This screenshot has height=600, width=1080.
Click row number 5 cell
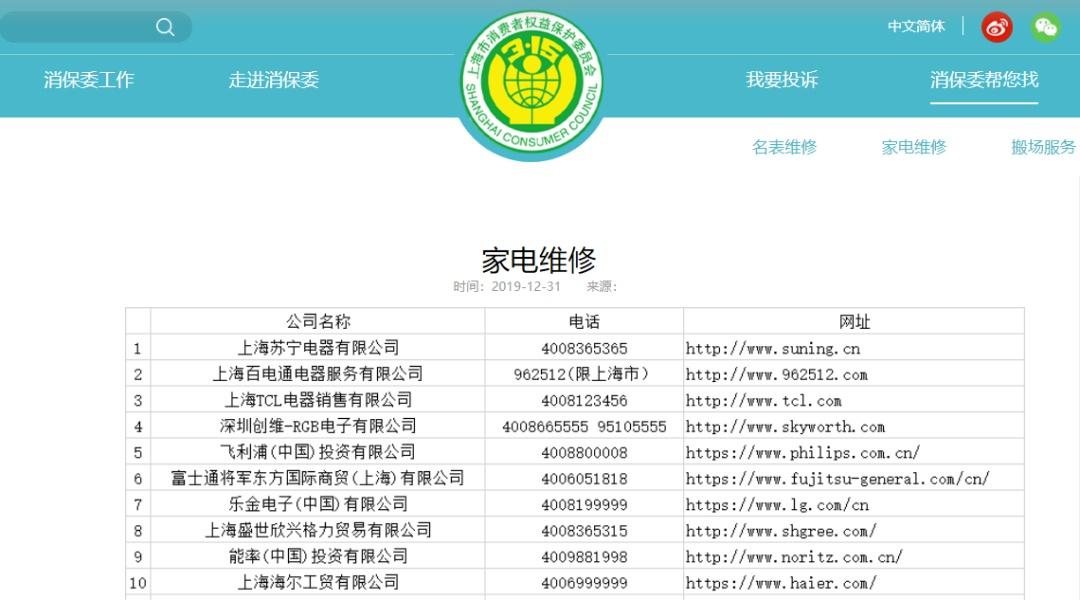(138, 453)
